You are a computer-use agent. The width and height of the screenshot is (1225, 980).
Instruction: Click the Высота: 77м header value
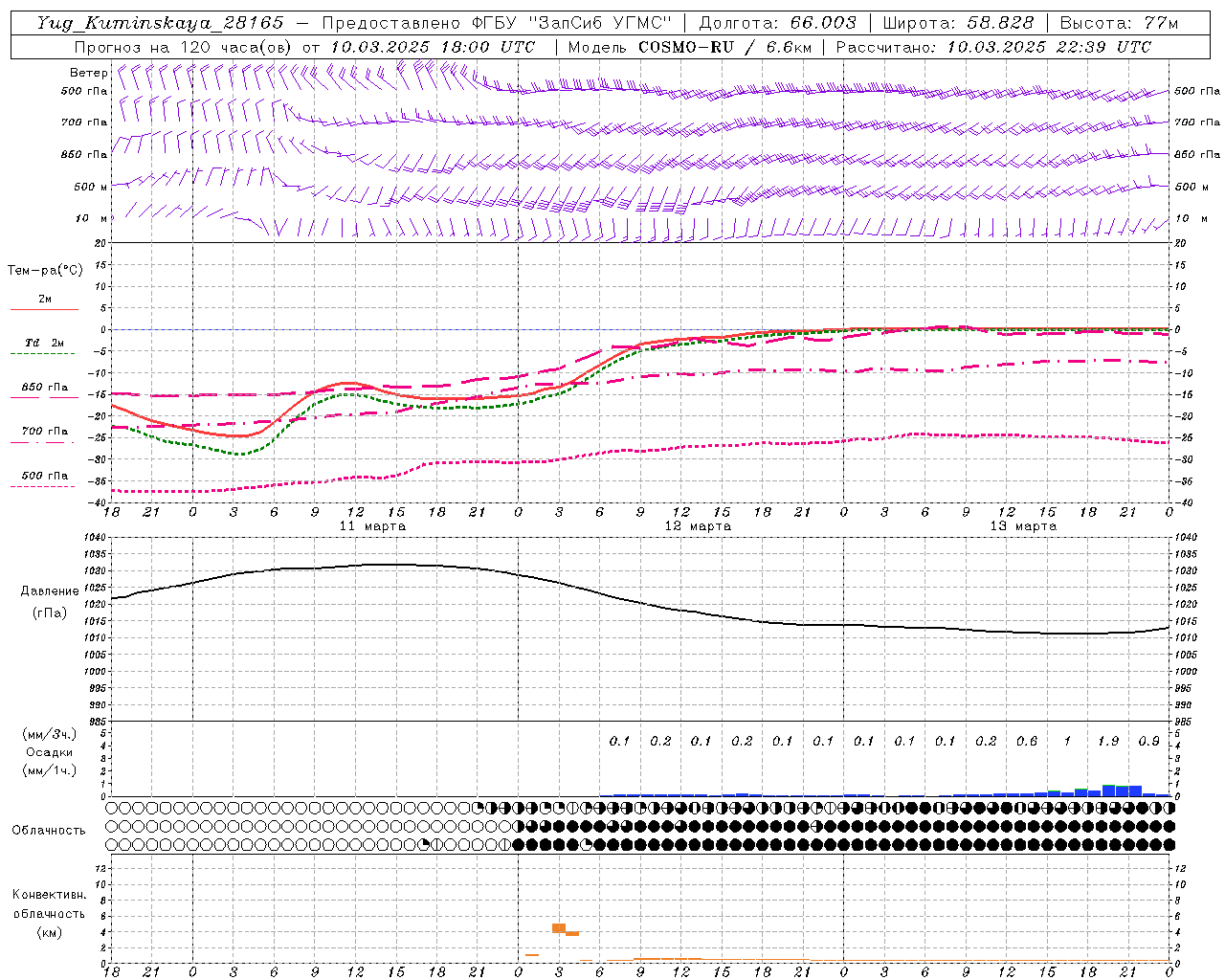1119,23
